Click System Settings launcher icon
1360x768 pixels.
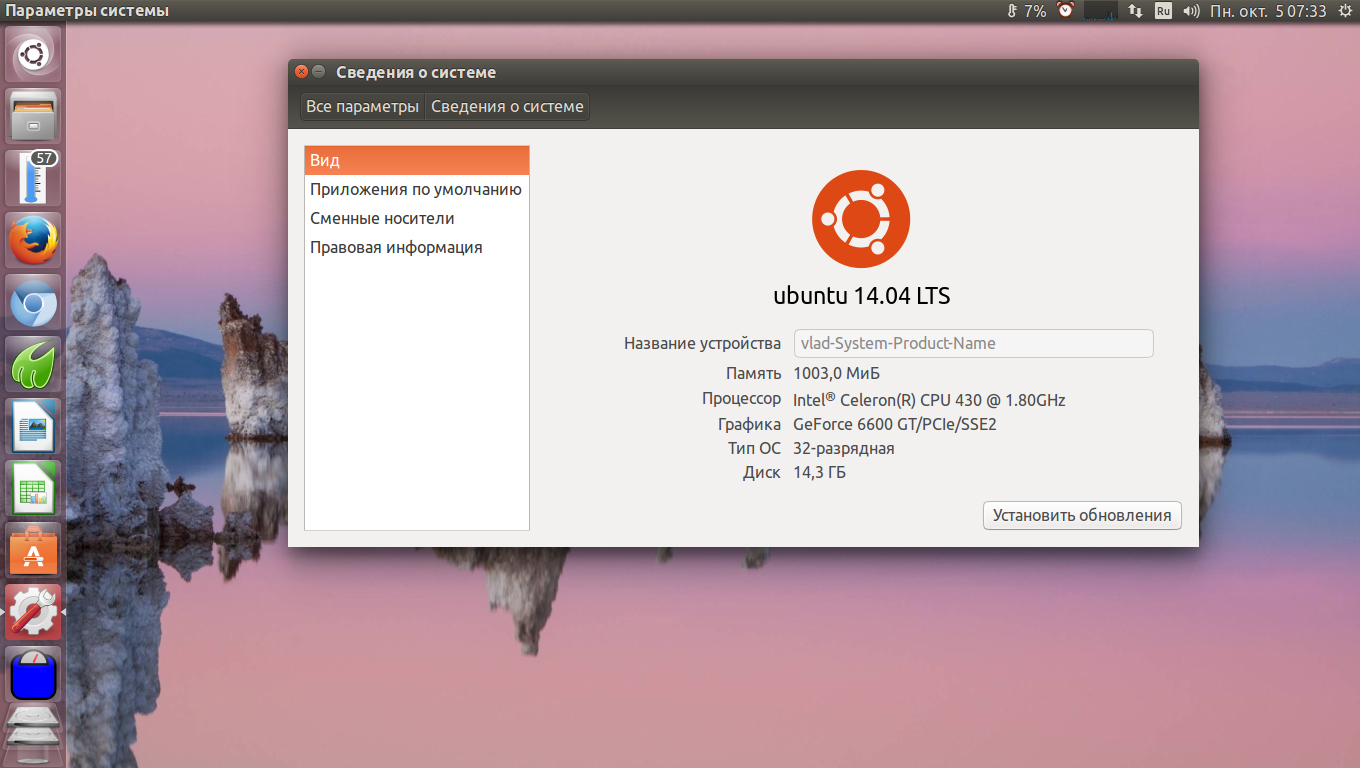(34, 612)
